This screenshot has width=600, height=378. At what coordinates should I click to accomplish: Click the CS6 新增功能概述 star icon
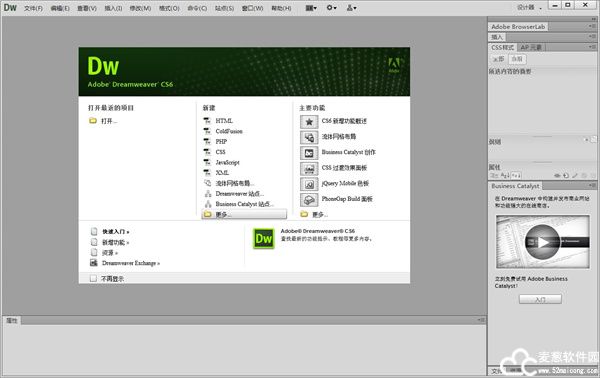[x=309, y=122]
